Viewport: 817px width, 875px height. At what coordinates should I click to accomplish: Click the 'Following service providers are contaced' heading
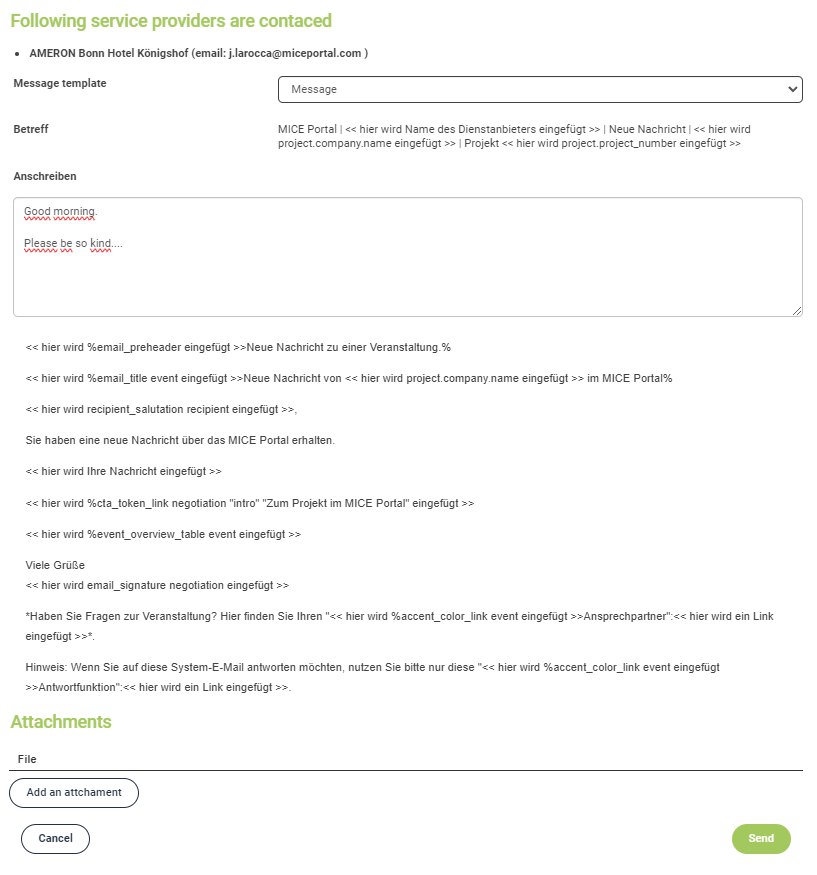171,21
